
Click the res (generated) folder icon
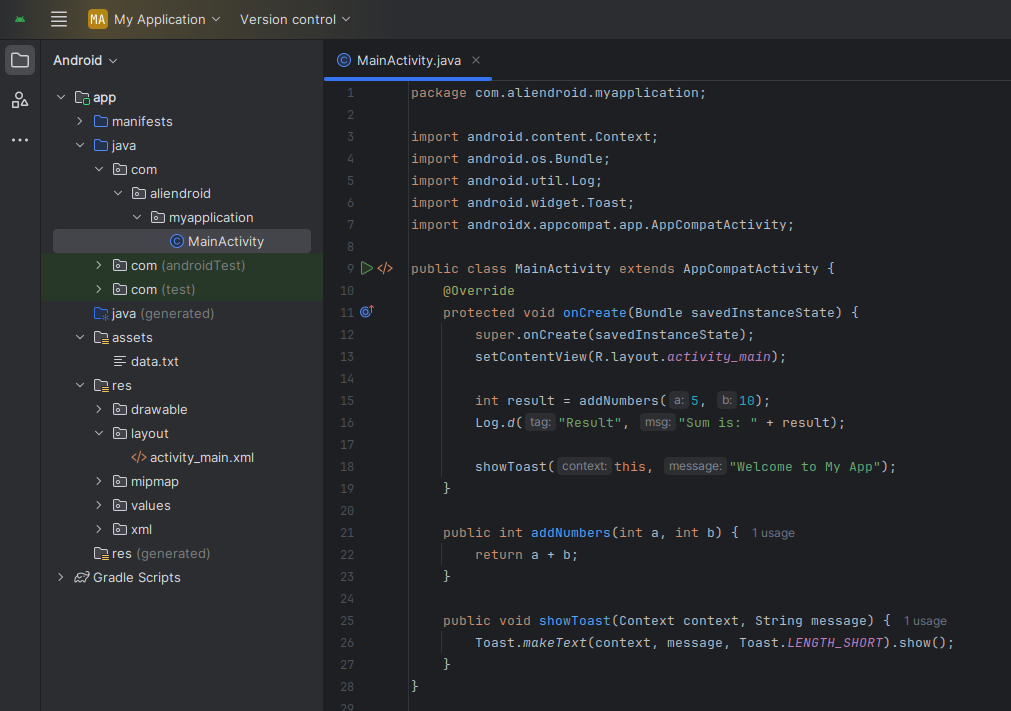tap(101, 554)
